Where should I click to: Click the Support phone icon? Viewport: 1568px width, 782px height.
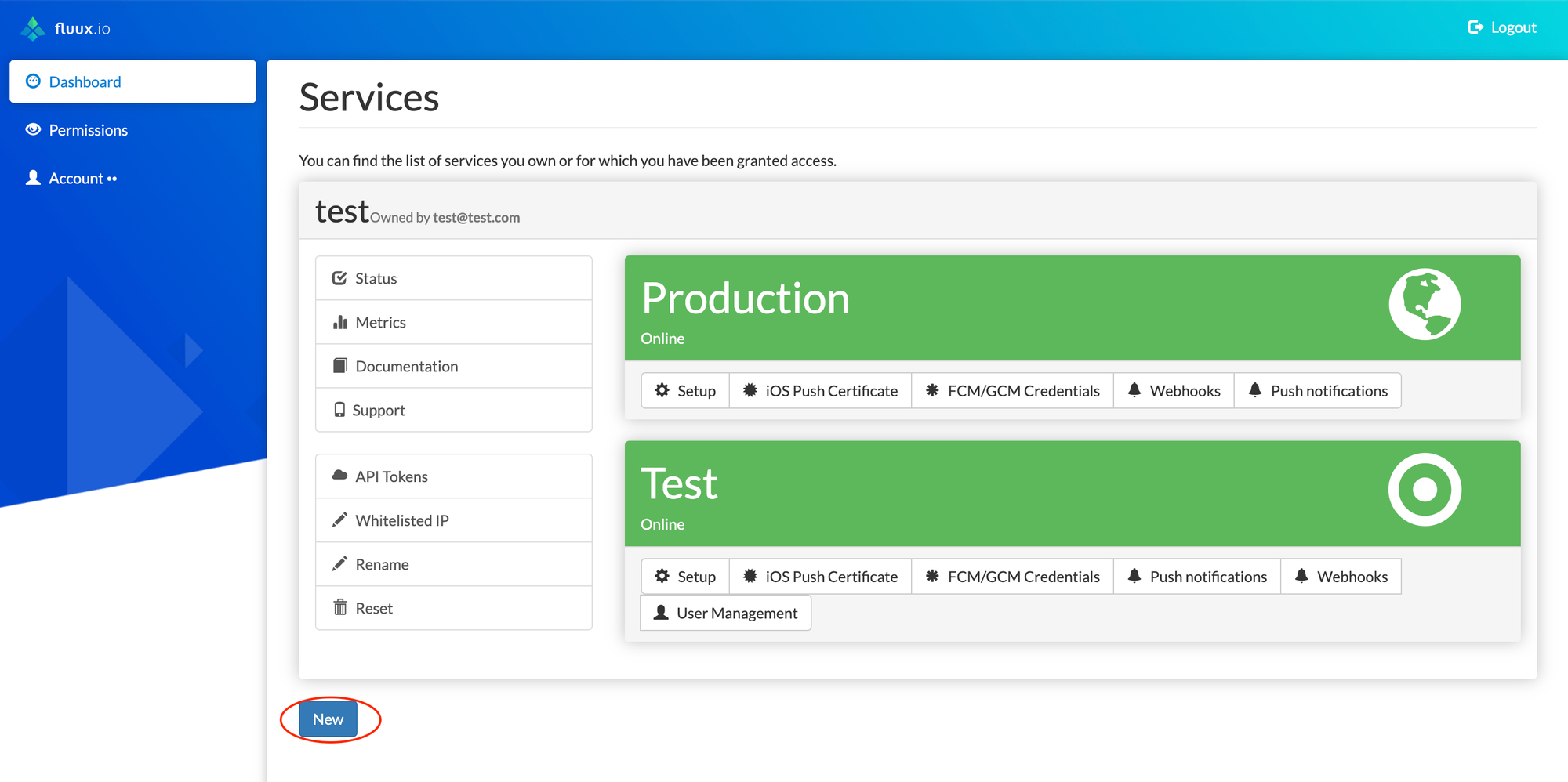[339, 410]
